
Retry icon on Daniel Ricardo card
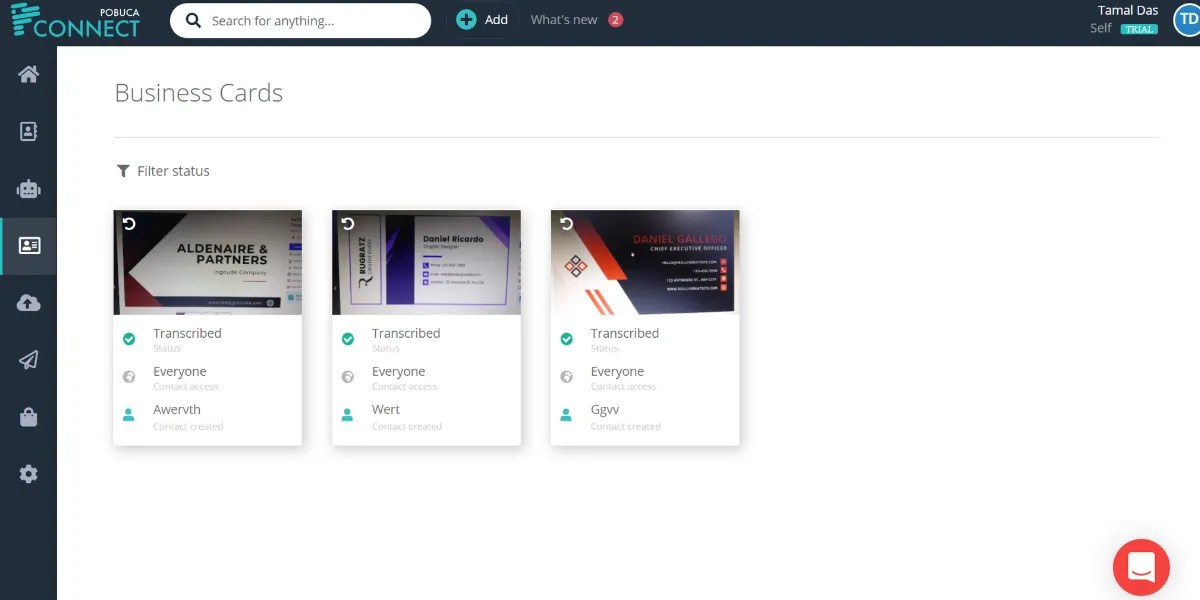coord(348,223)
